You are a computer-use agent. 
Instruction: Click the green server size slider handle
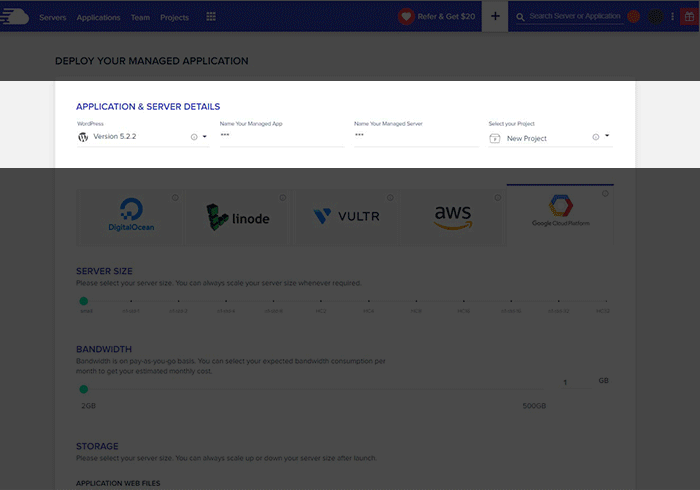[83, 301]
